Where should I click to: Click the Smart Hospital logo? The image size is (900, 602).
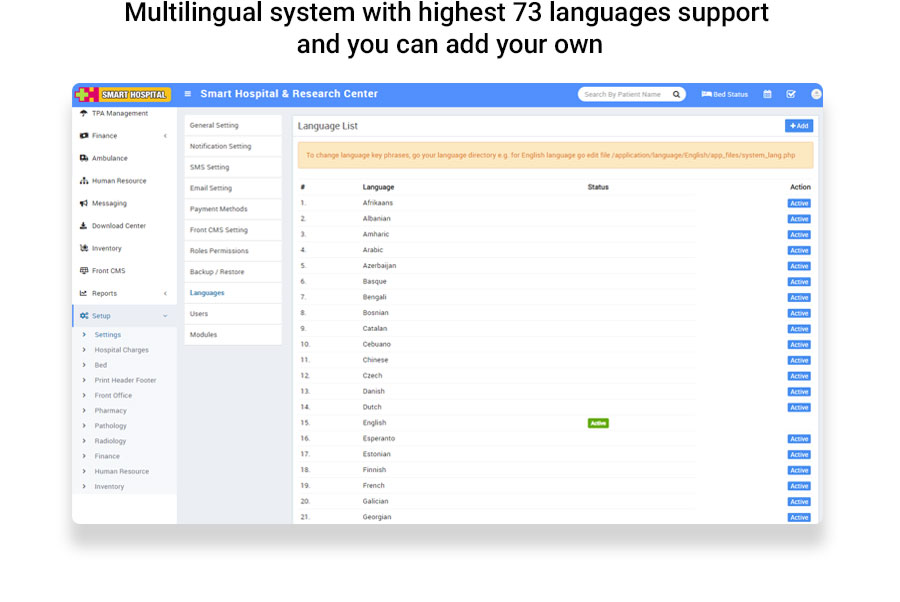(124, 94)
